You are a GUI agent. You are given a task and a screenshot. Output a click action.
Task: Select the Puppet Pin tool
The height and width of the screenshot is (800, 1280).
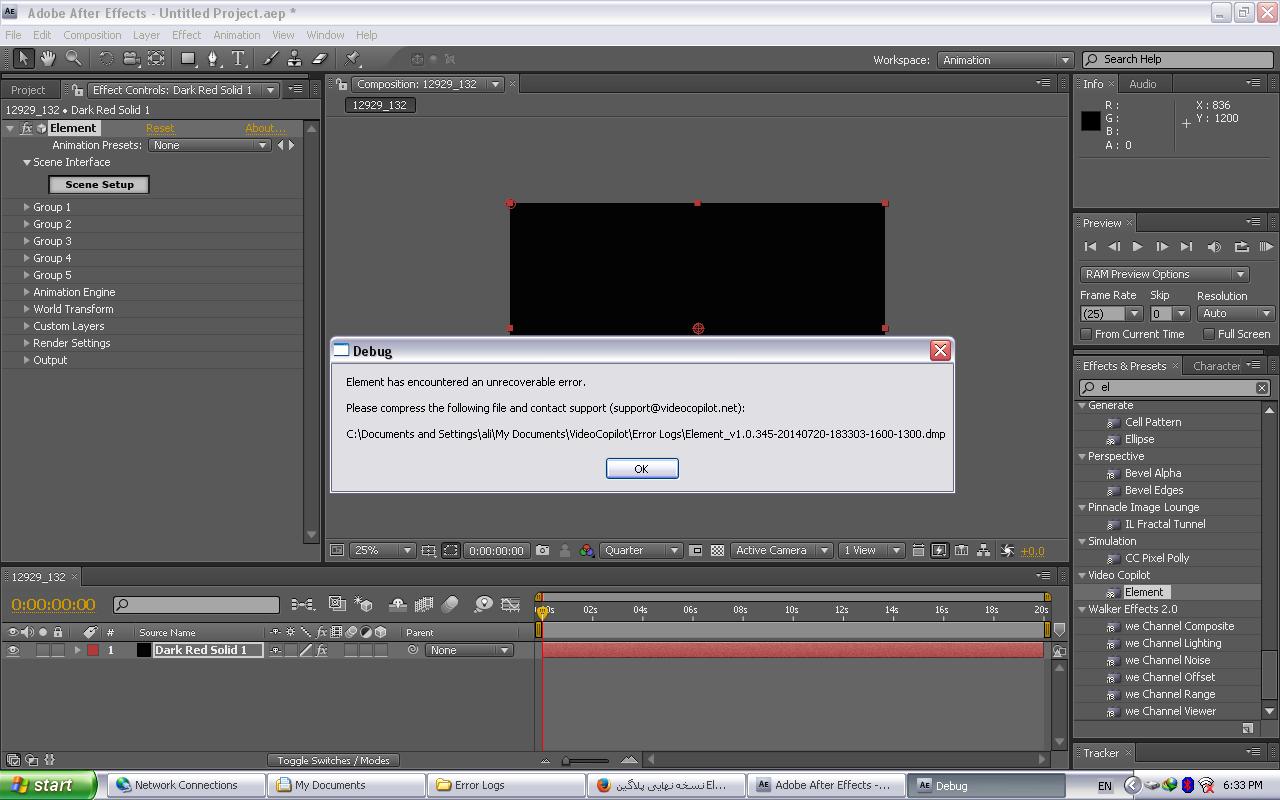[352, 59]
